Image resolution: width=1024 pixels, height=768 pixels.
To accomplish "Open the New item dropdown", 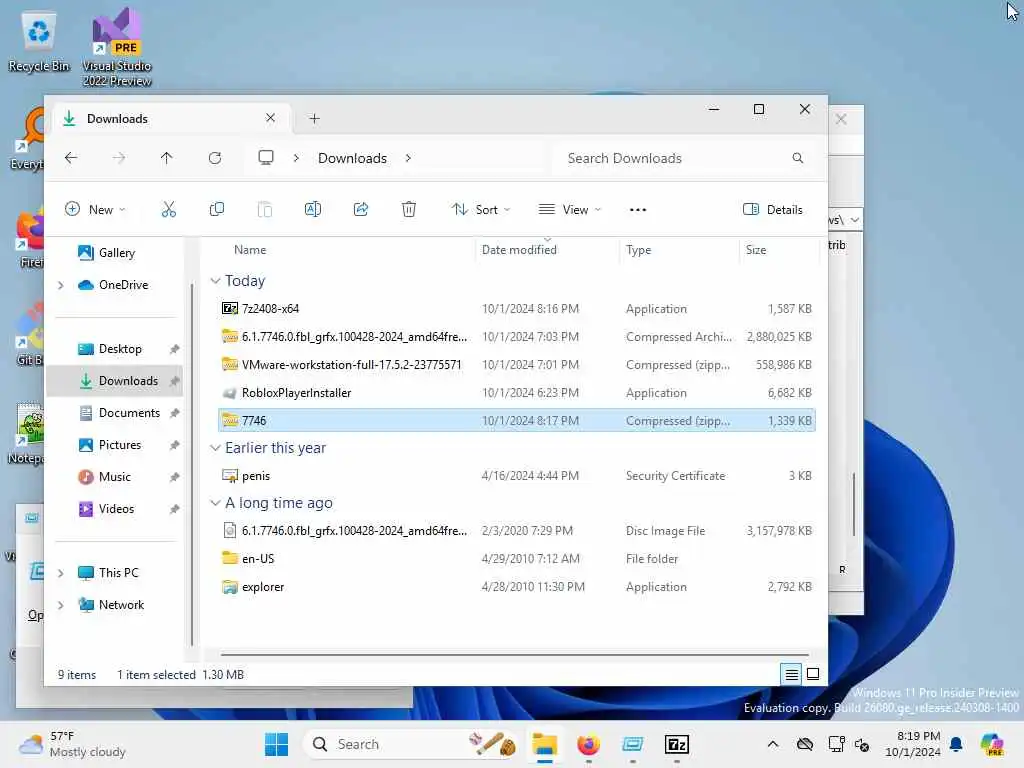I will pos(95,210).
